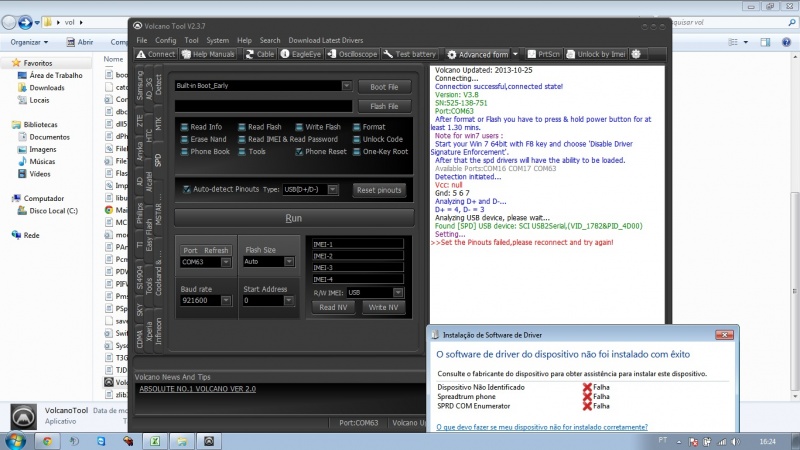Open driver help link in install dialog

point(542,427)
